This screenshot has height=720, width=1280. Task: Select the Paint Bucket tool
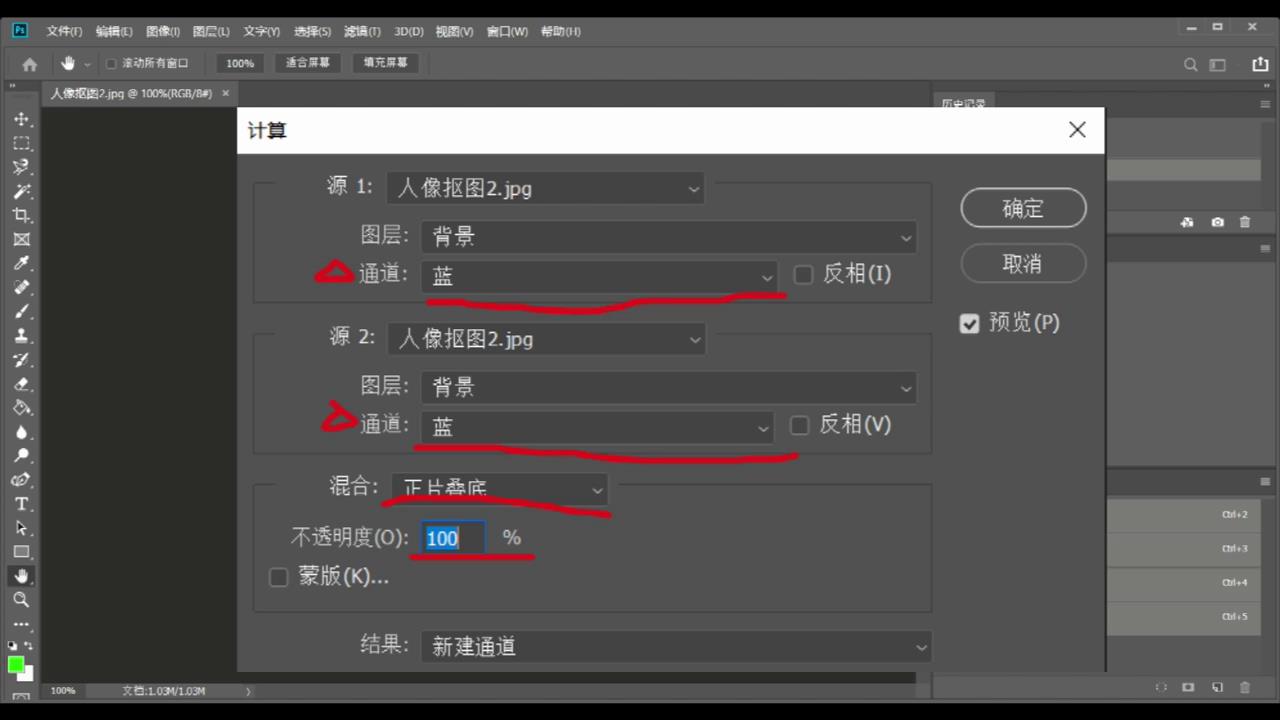22,407
